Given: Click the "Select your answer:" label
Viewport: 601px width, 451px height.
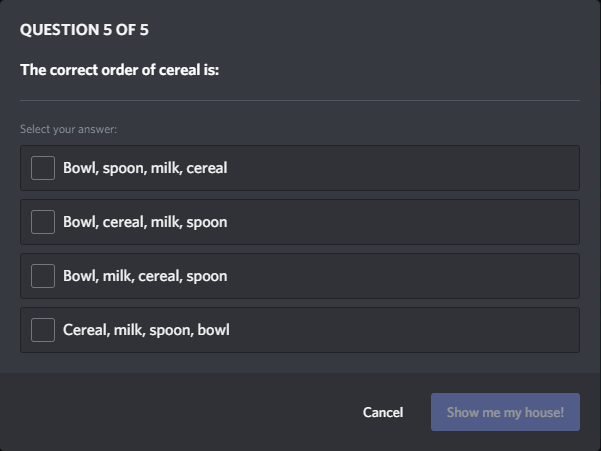Looking at the screenshot, I should (x=69, y=129).
